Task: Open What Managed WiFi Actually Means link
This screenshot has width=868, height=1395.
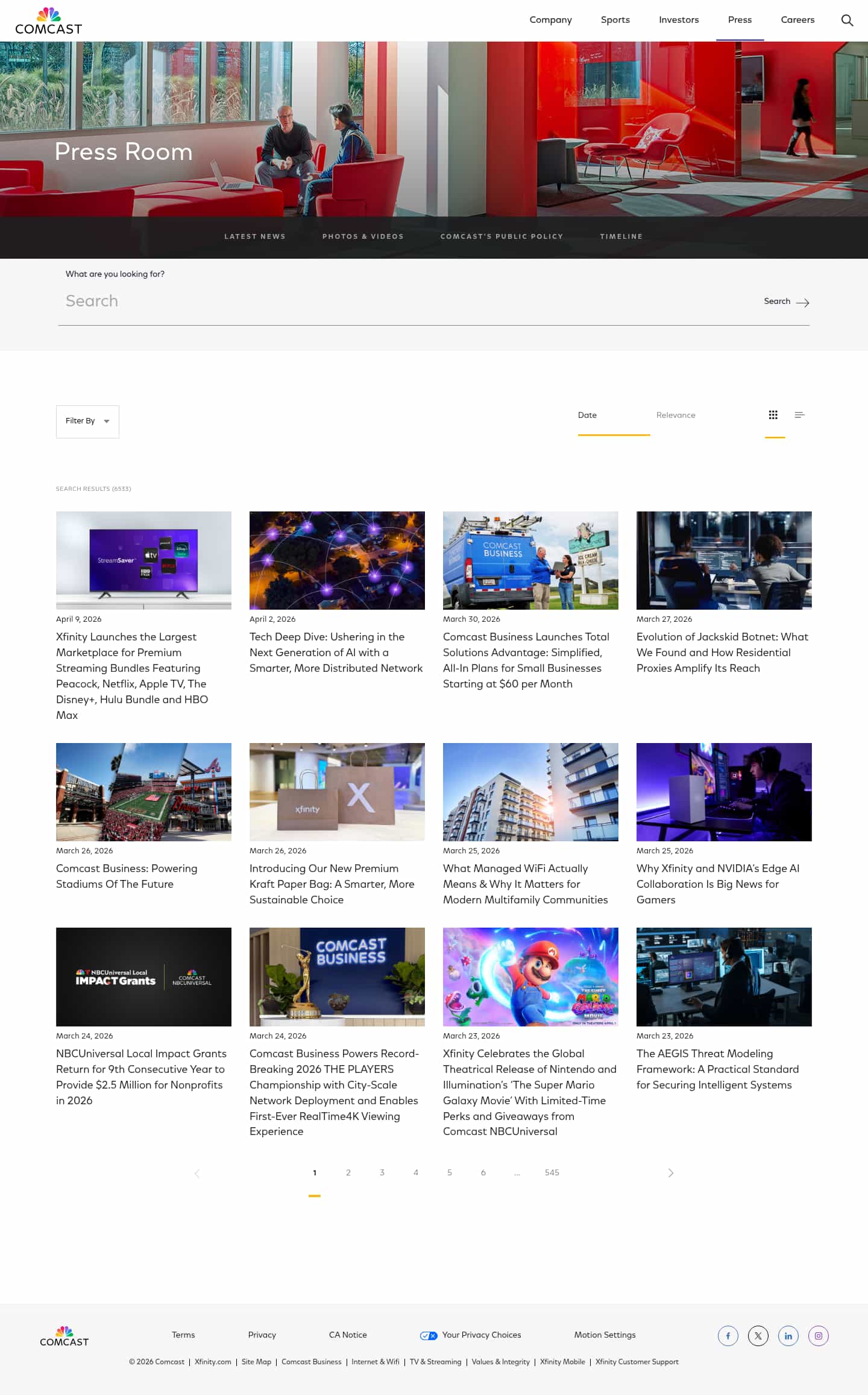Action: pos(526,884)
